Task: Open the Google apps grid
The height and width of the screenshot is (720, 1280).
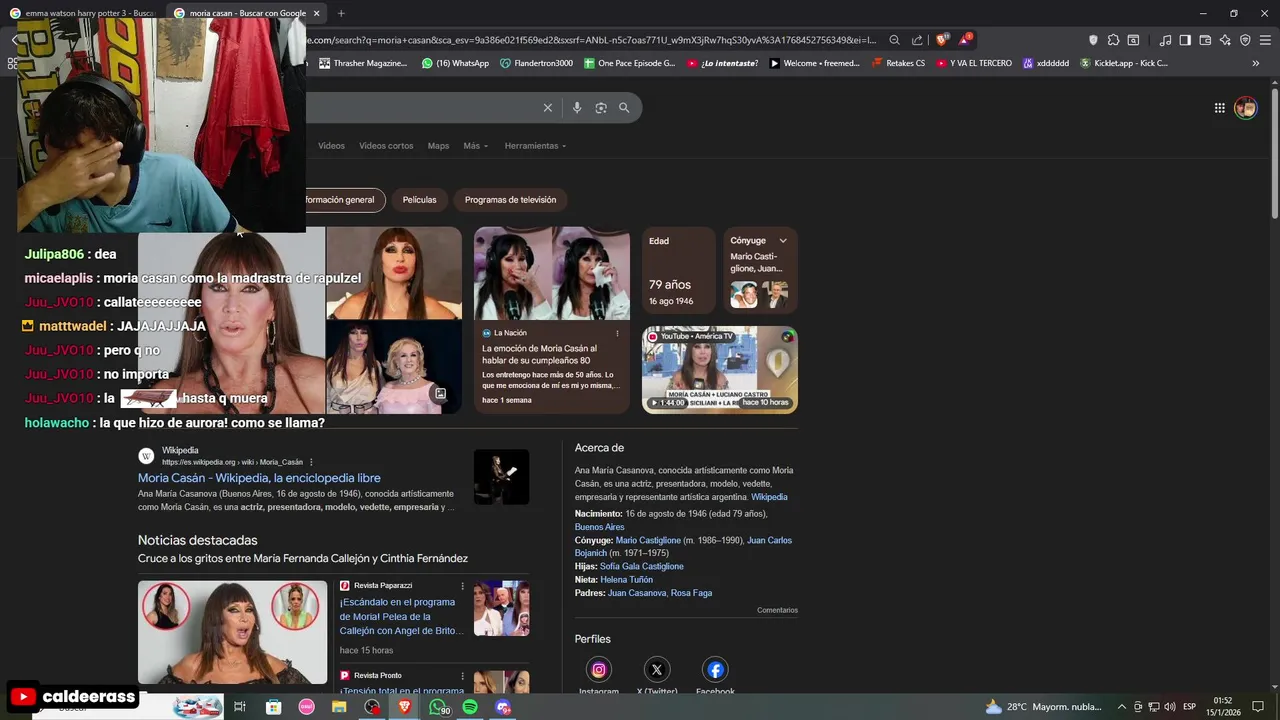Action: pos(1220,108)
